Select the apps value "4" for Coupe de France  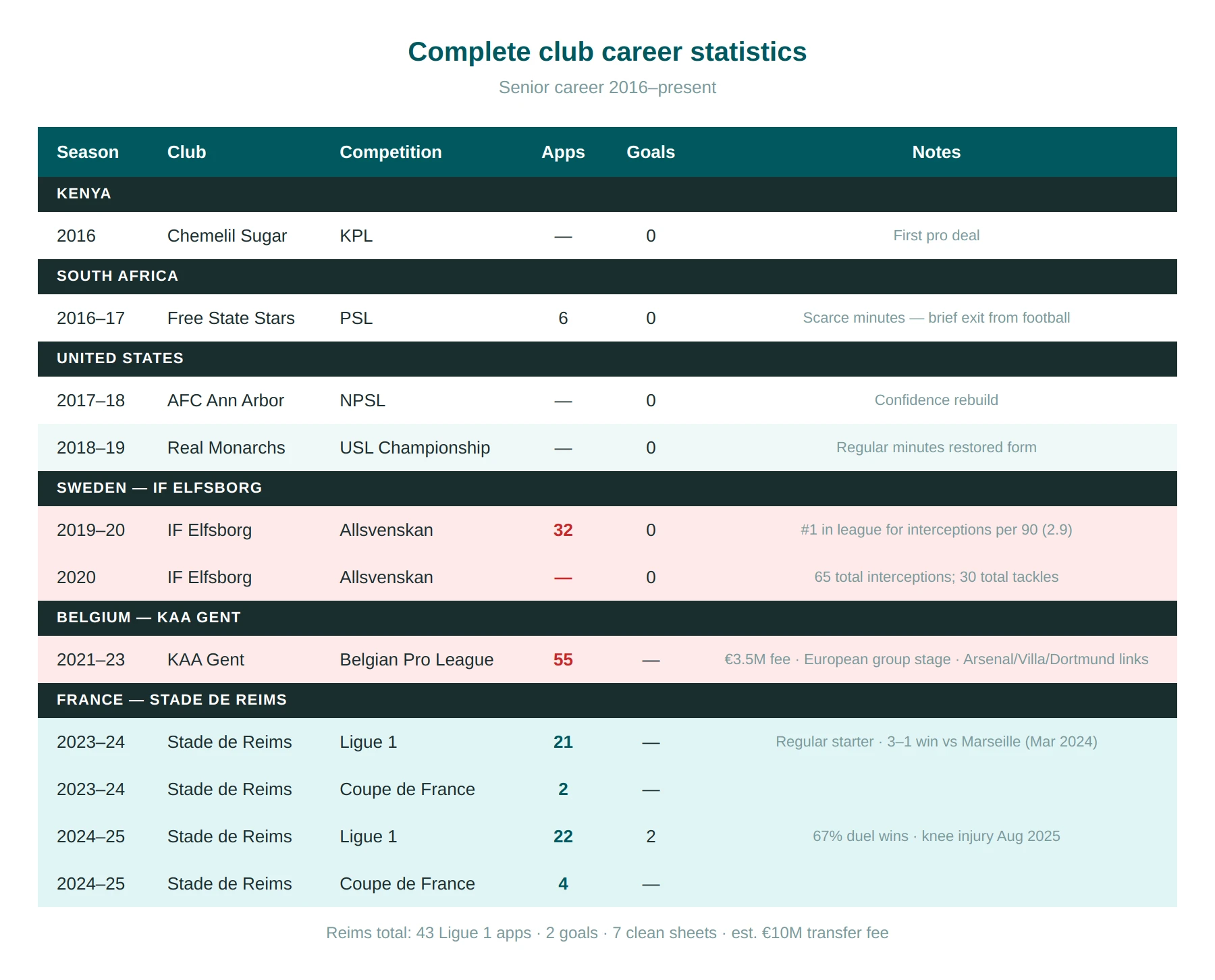(563, 883)
